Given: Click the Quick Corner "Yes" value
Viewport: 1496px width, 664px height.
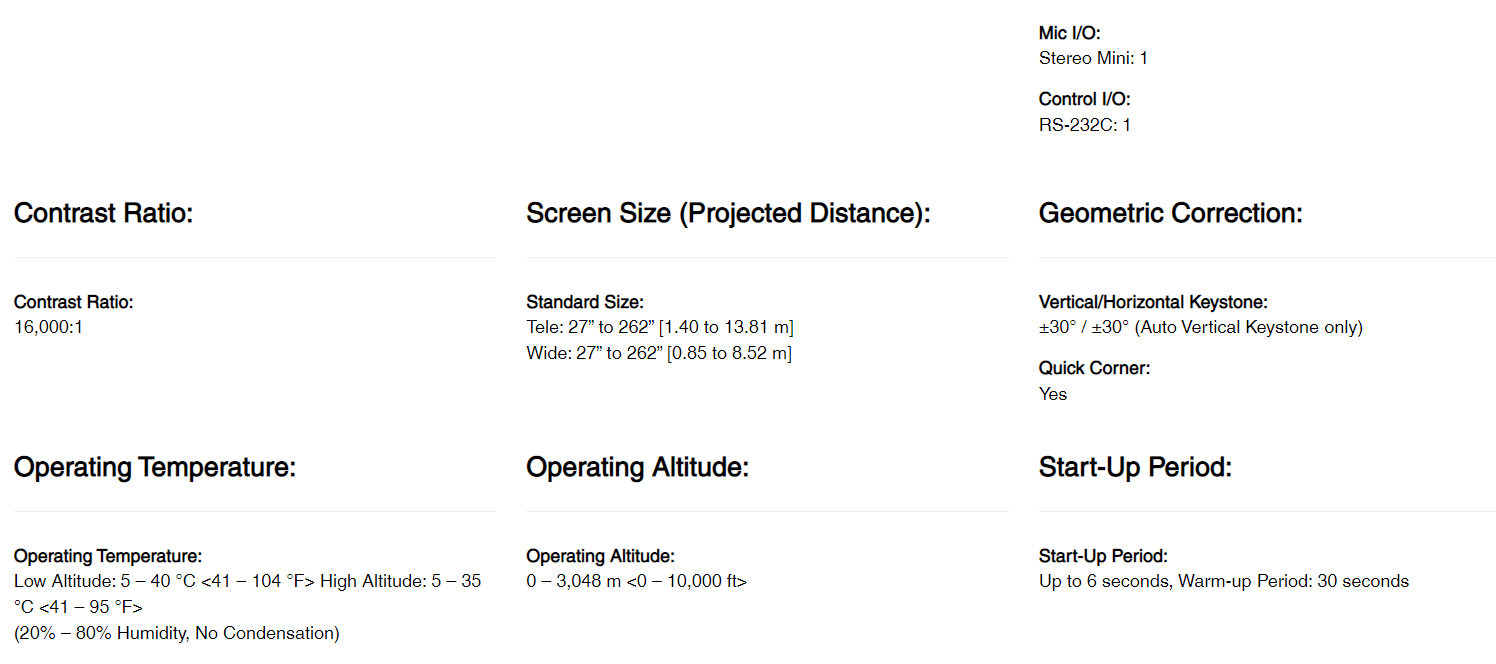Looking at the screenshot, I should (x=1053, y=394).
